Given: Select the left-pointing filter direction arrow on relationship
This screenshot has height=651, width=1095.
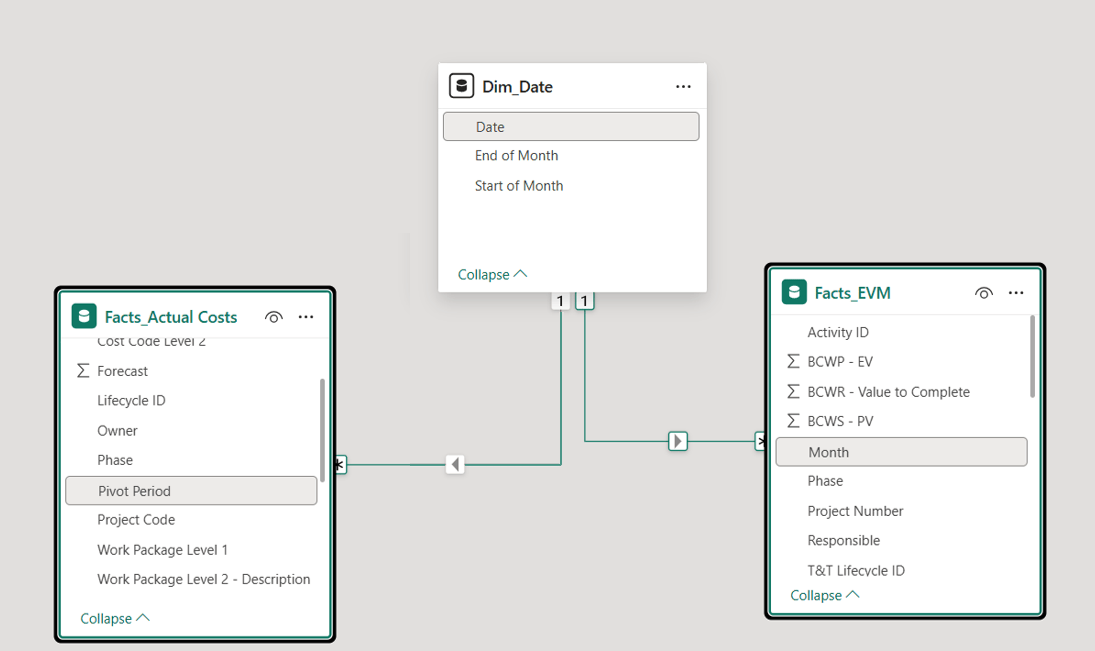Looking at the screenshot, I should click(455, 464).
